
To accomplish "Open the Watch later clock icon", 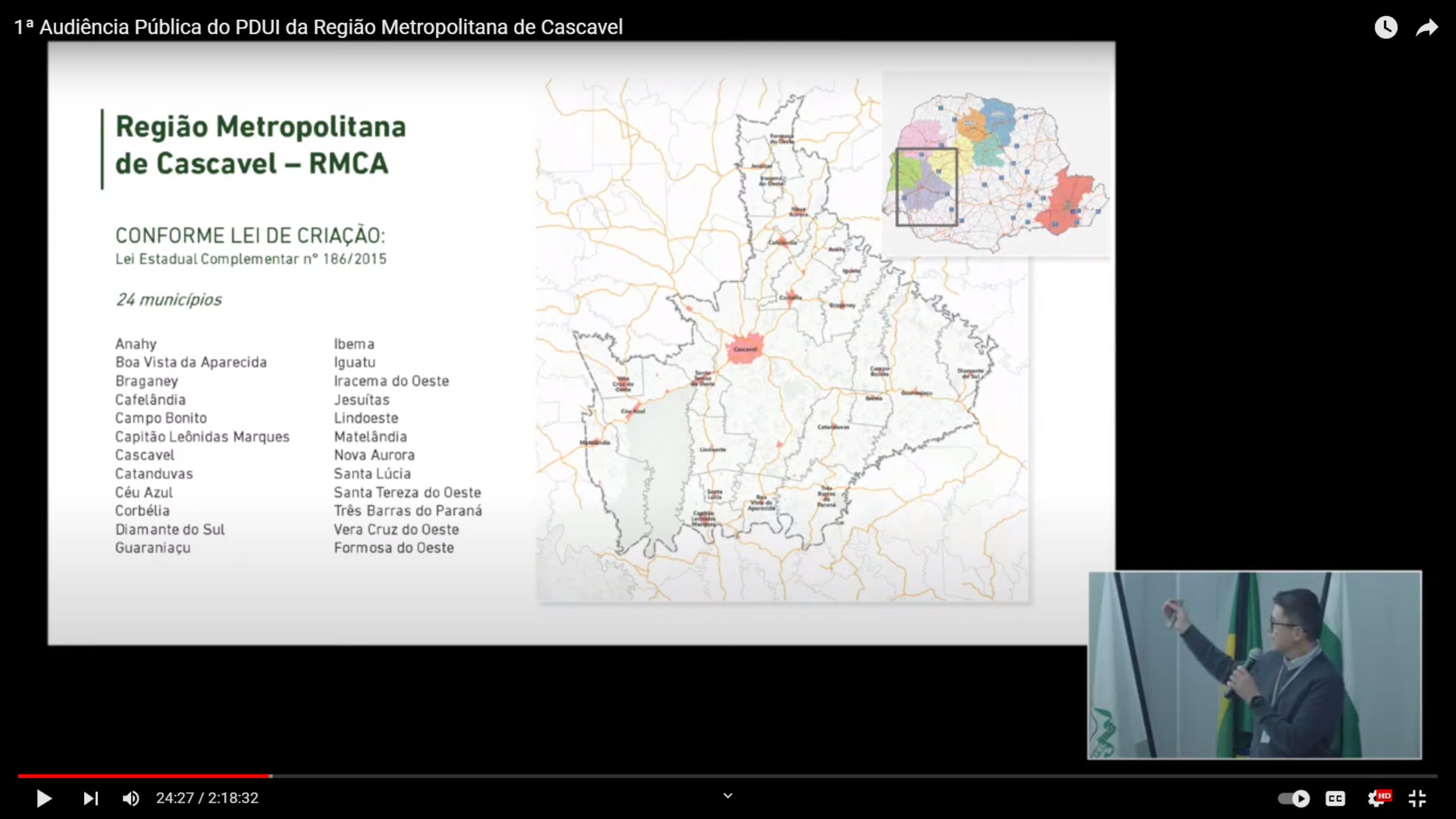I will click(x=1386, y=27).
